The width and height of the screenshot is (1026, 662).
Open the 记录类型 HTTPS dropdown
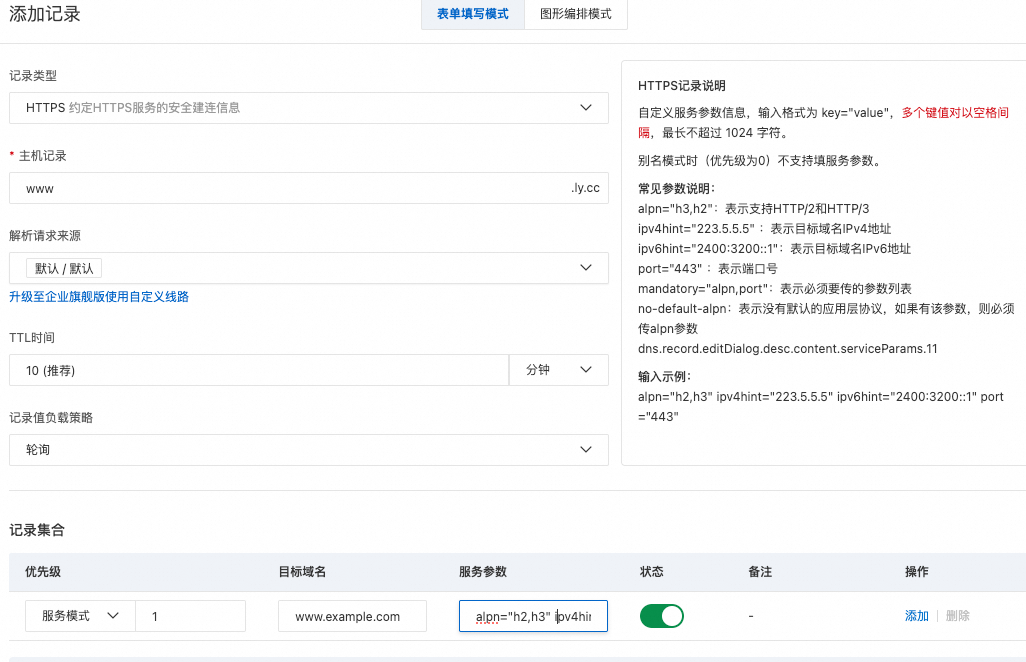[309, 108]
